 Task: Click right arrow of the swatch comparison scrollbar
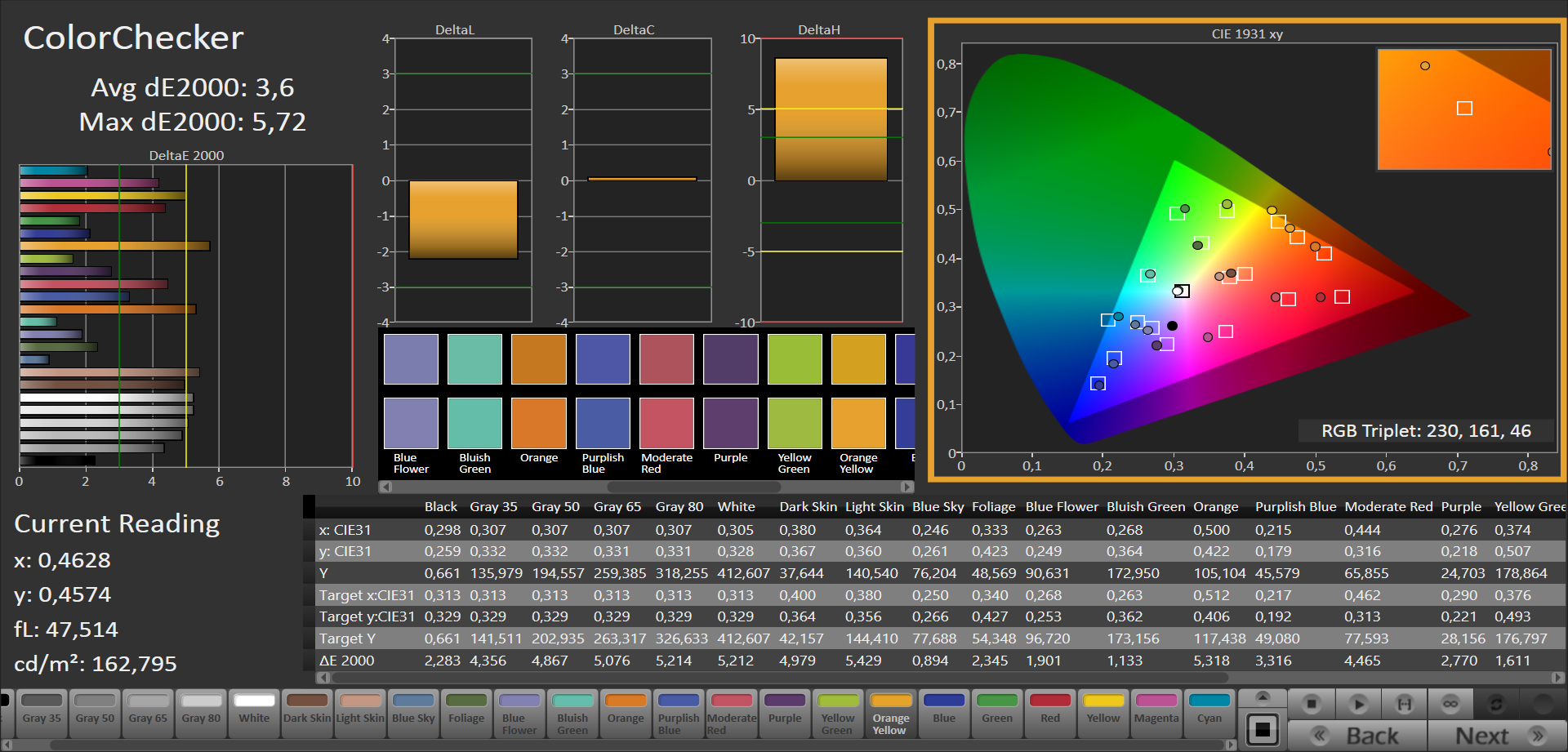[x=906, y=487]
